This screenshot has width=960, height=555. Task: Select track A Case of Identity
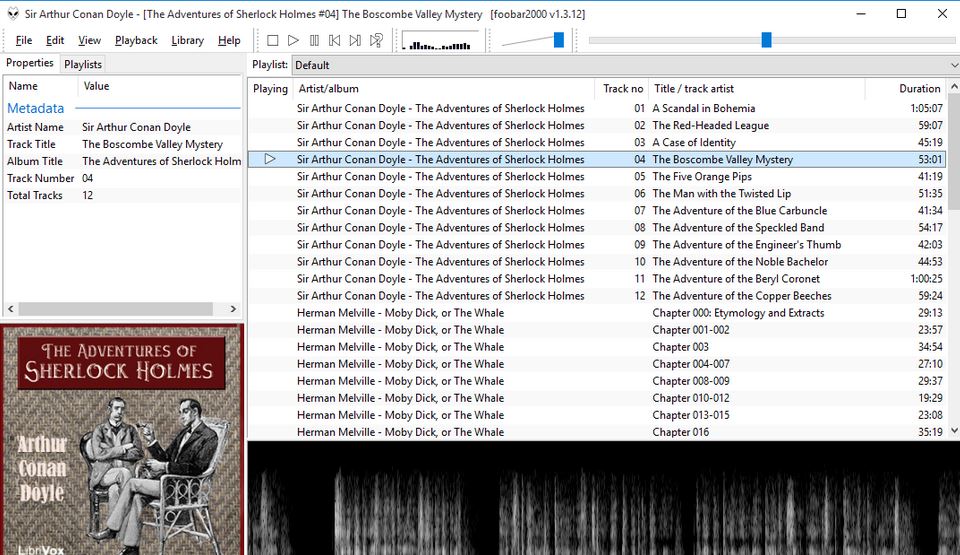[597, 143]
